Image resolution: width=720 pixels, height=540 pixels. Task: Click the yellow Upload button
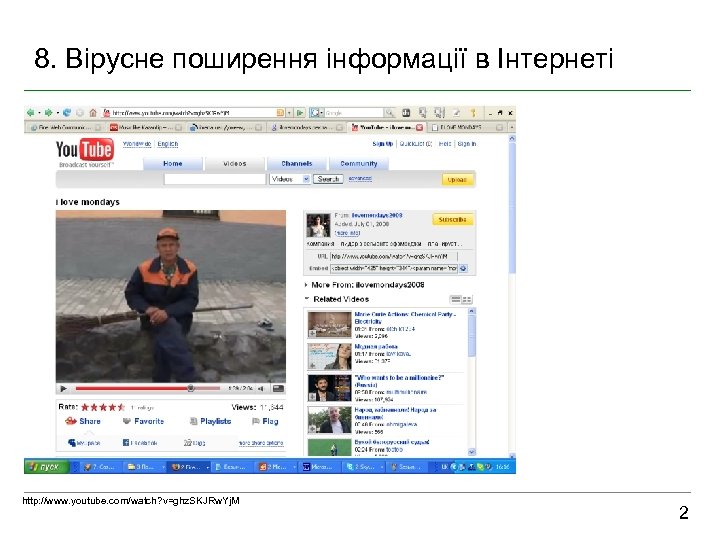457,180
